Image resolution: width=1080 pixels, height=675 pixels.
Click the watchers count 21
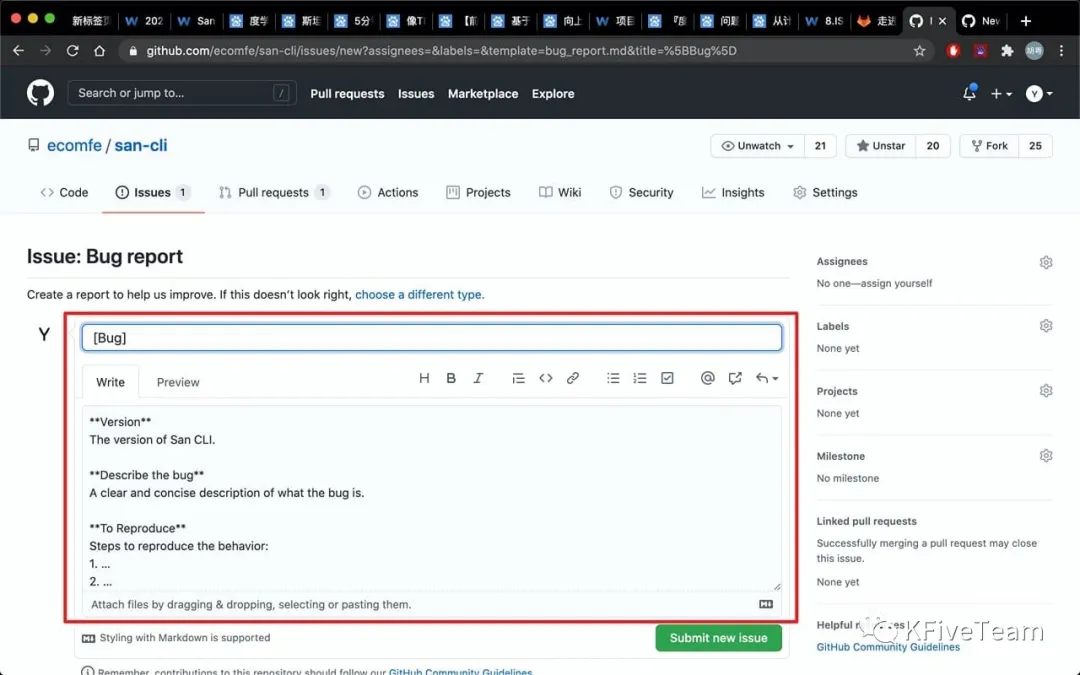[820, 146]
